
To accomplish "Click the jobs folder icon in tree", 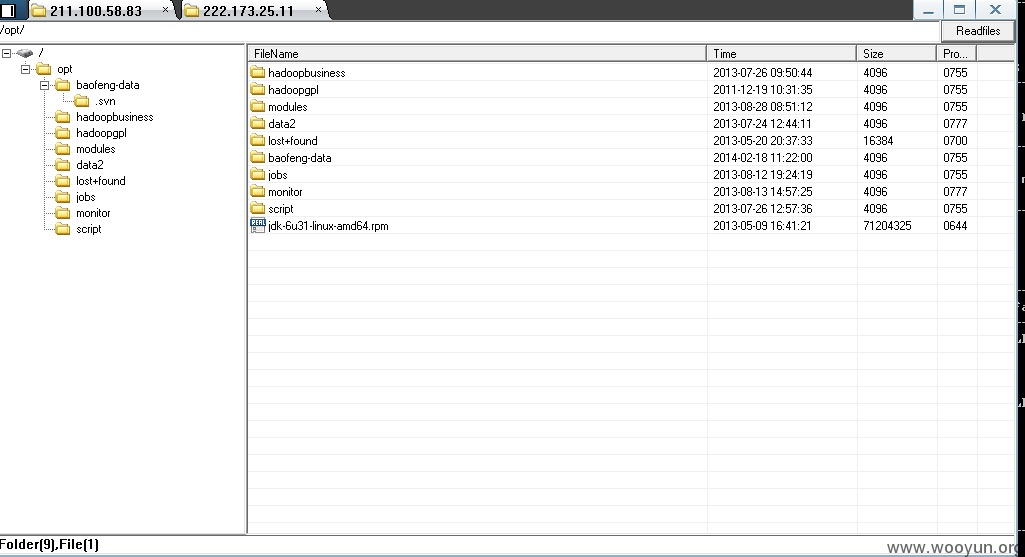I will pos(63,197).
